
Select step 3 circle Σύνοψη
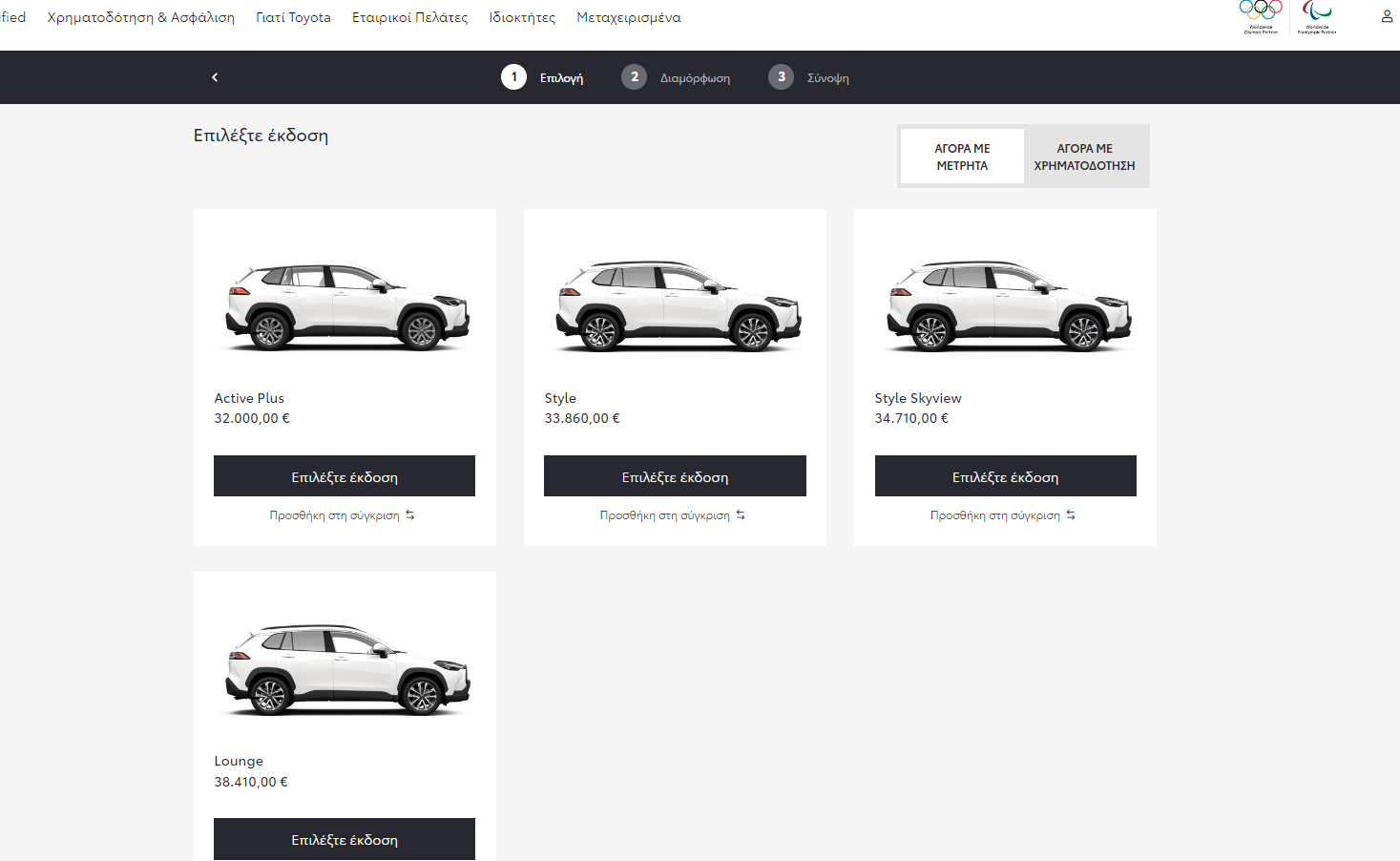(781, 77)
